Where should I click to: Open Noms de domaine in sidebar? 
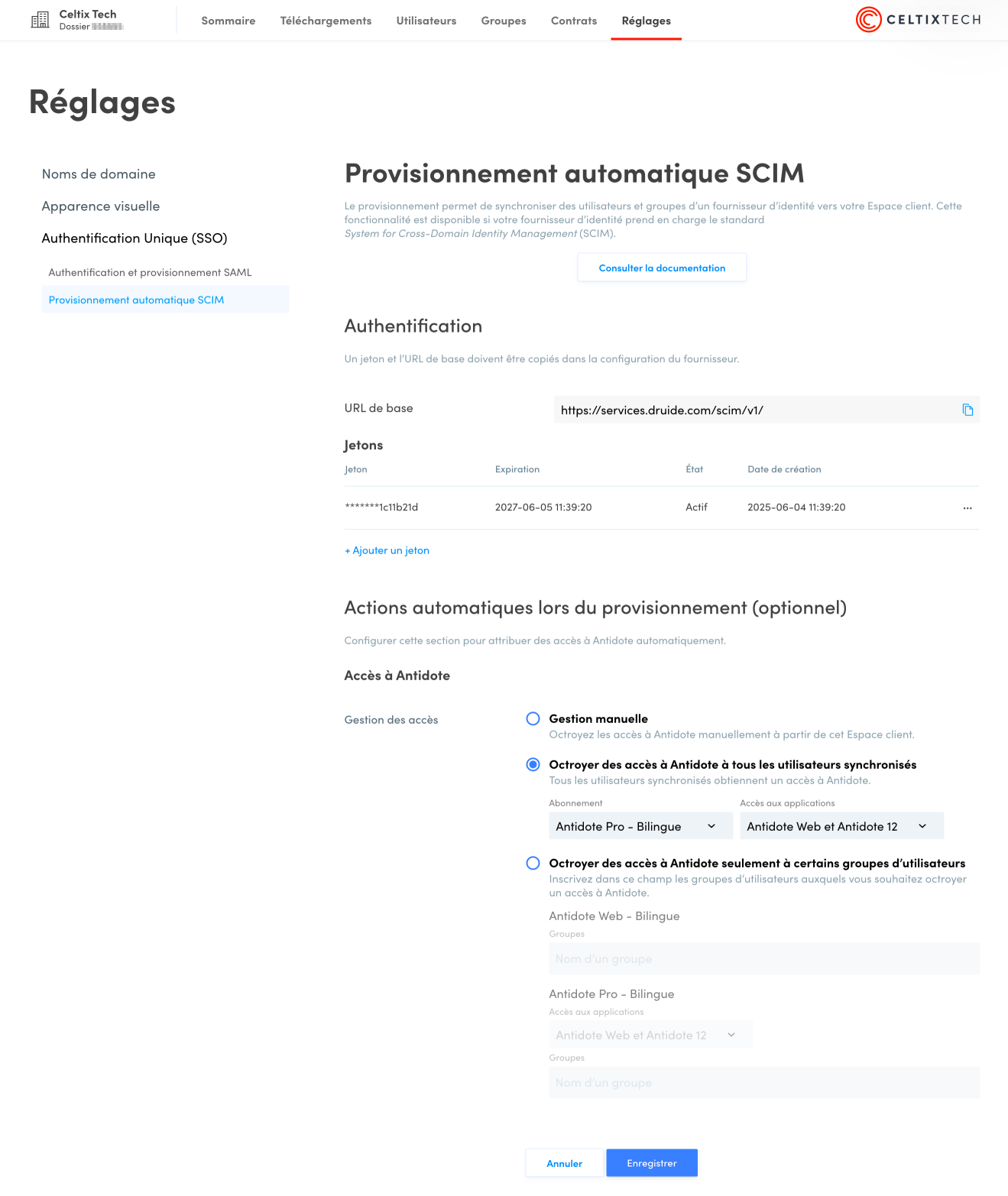pos(99,174)
